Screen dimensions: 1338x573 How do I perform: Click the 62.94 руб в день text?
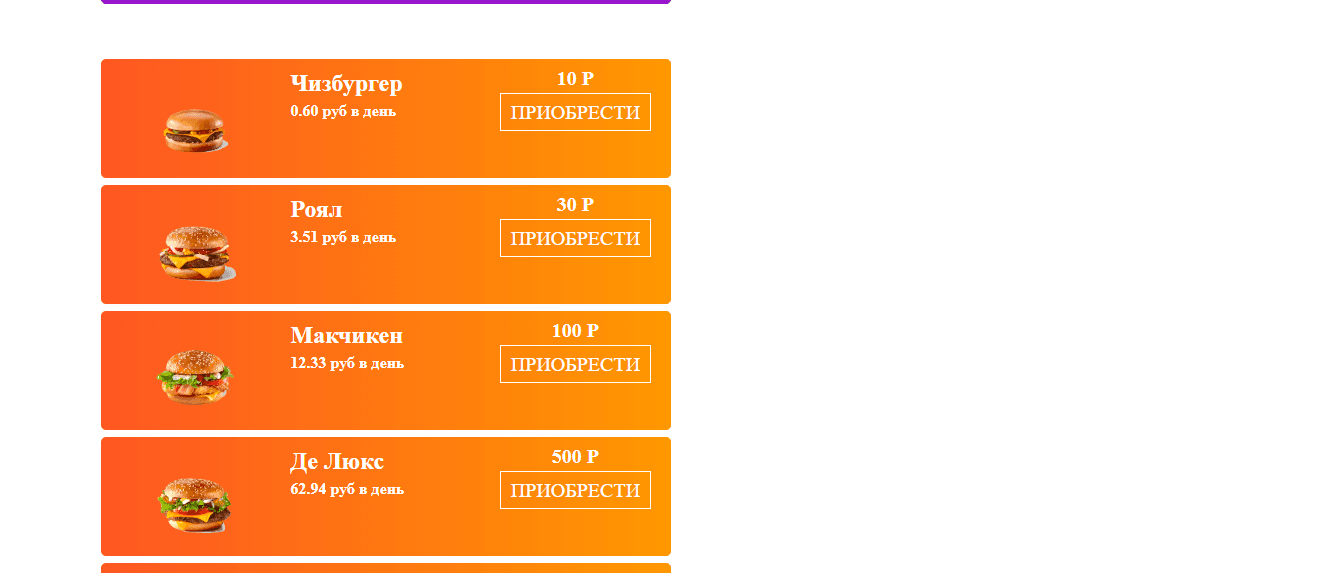click(347, 489)
